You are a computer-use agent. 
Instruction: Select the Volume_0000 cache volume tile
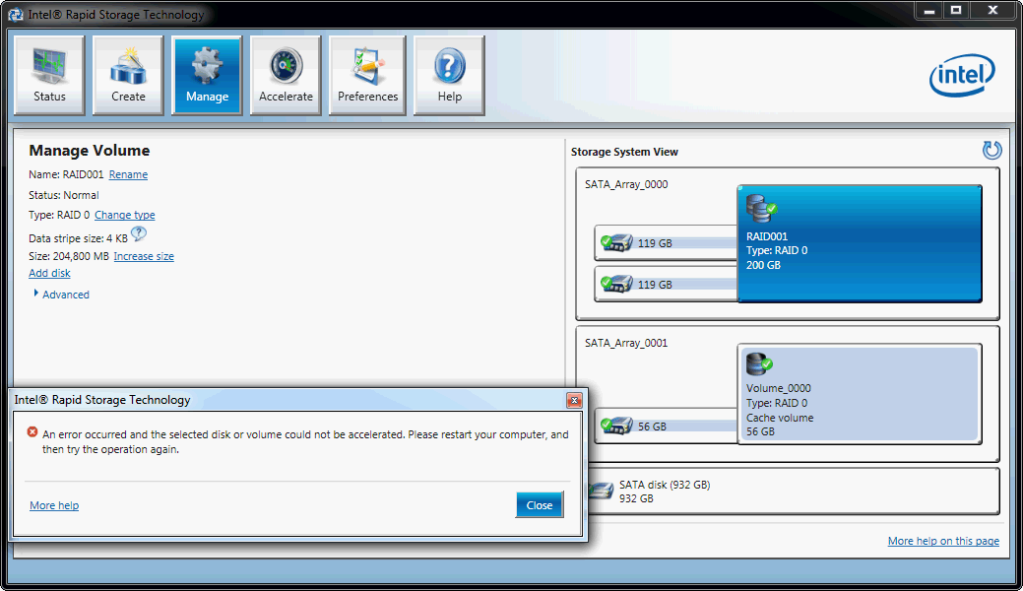pos(858,394)
